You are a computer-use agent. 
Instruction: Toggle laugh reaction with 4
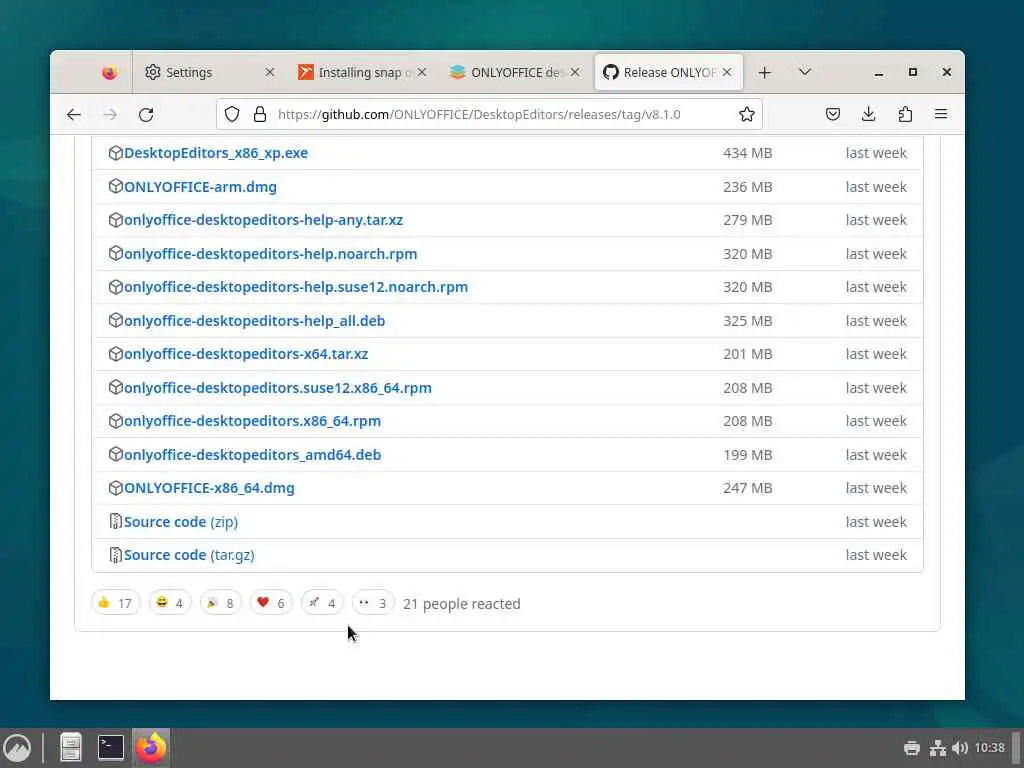[x=170, y=603]
